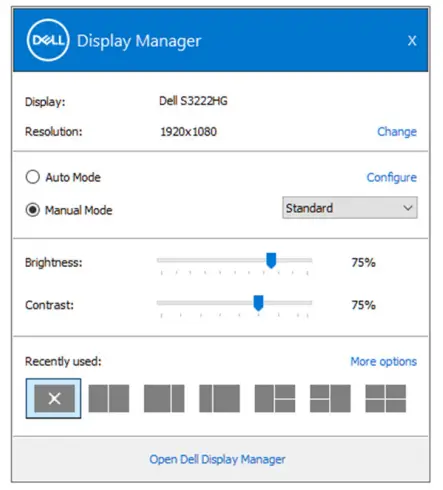The height and width of the screenshot is (490, 443).
Task: Click the Dell S3222HG display name
Action: (193, 101)
